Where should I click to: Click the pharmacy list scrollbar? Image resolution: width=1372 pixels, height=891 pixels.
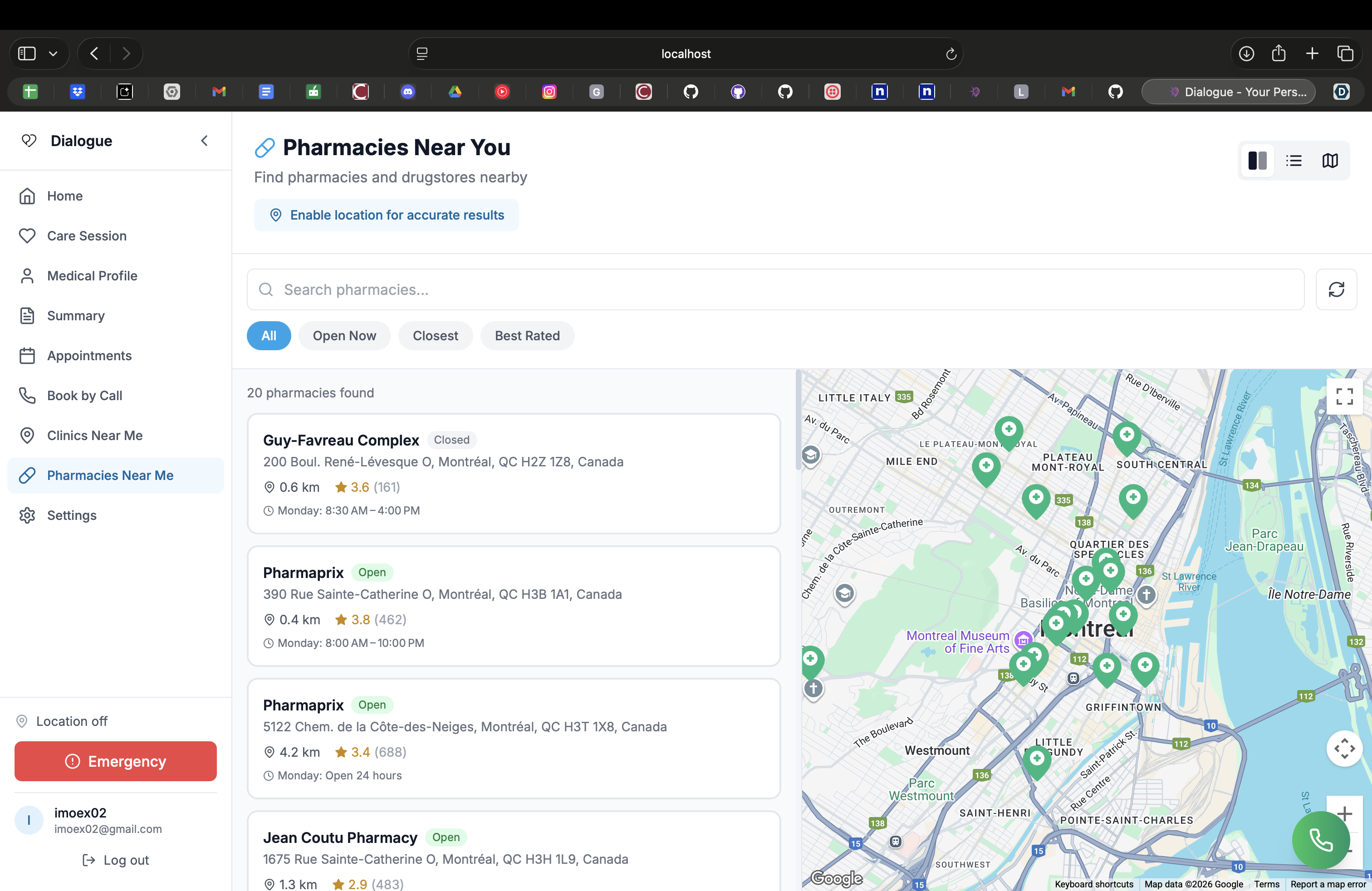pyautogui.click(x=798, y=421)
